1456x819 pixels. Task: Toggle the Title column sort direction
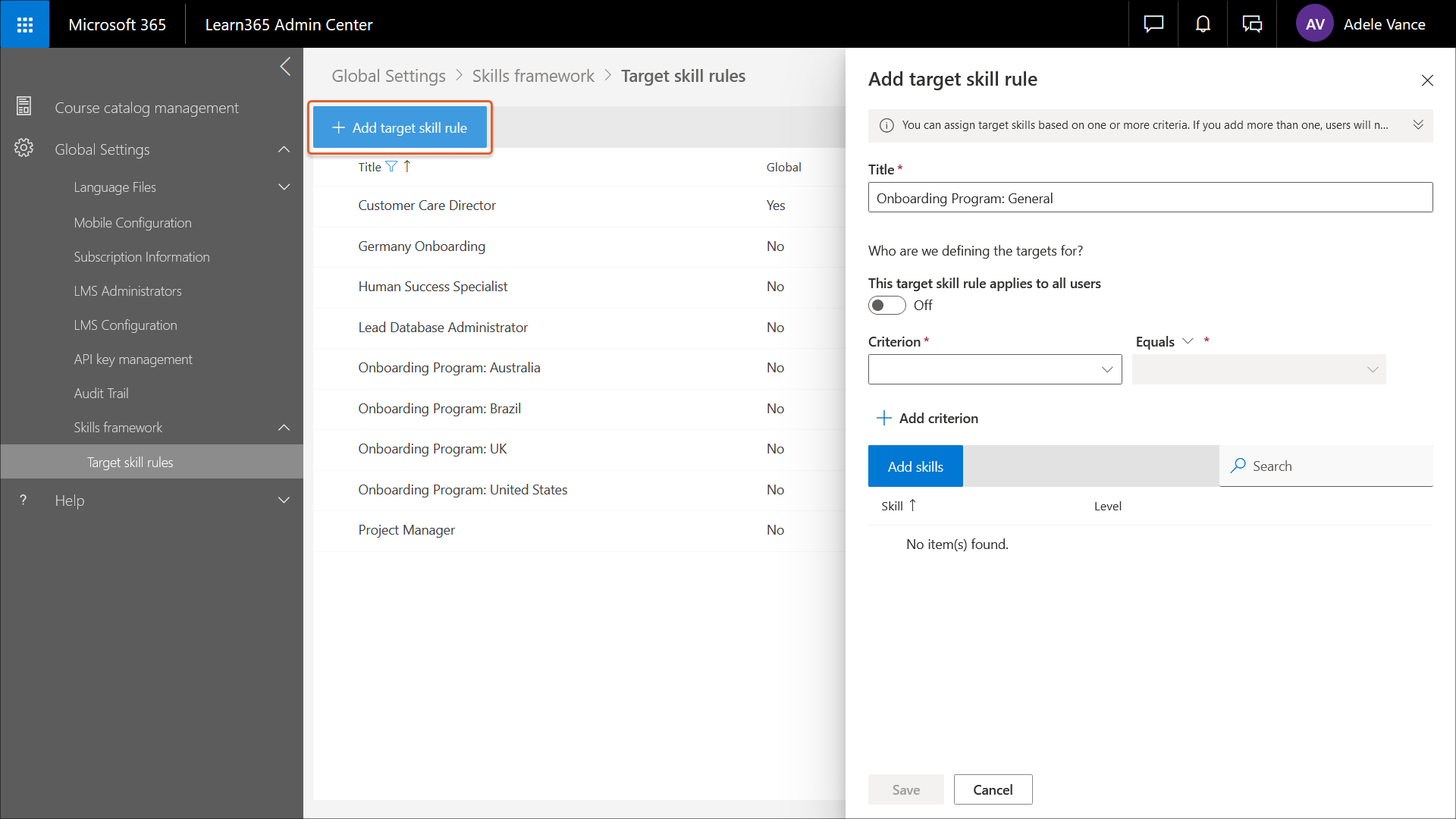tap(407, 166)
